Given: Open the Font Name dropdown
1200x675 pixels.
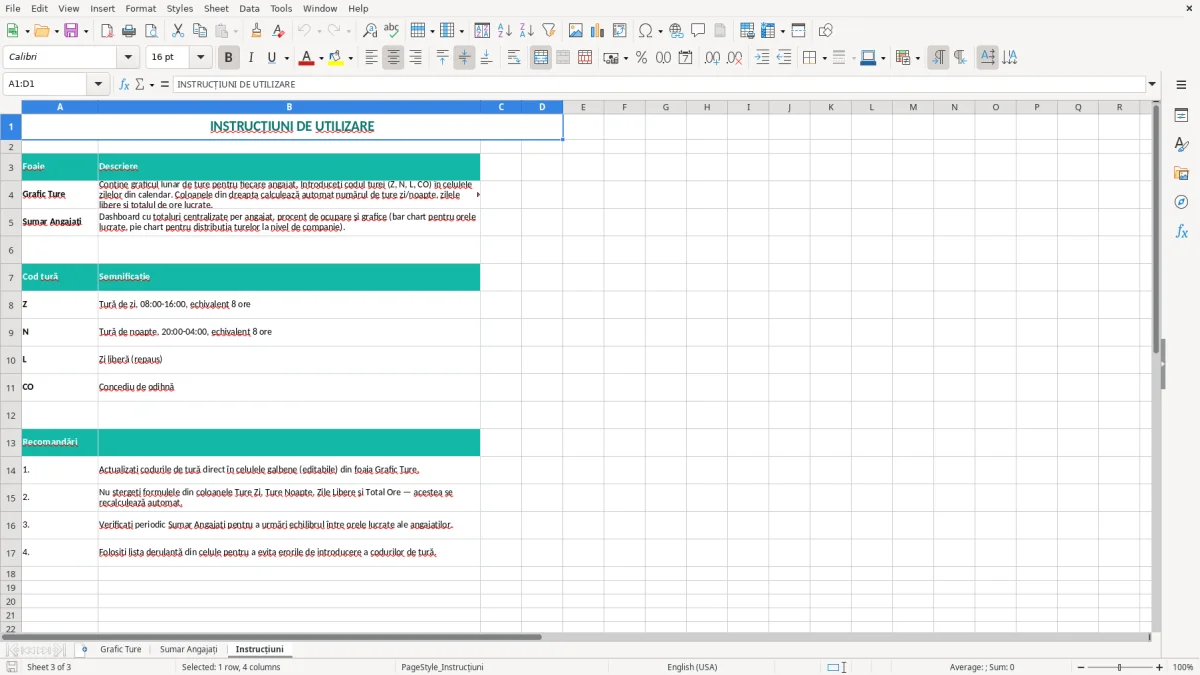Looking at the screenshot, I should tap(127, 58).
